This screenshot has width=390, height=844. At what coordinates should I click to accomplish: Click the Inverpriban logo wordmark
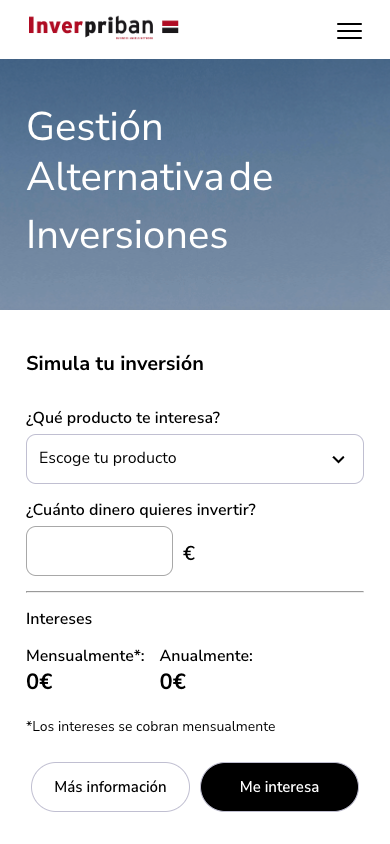tap(91, 27)
